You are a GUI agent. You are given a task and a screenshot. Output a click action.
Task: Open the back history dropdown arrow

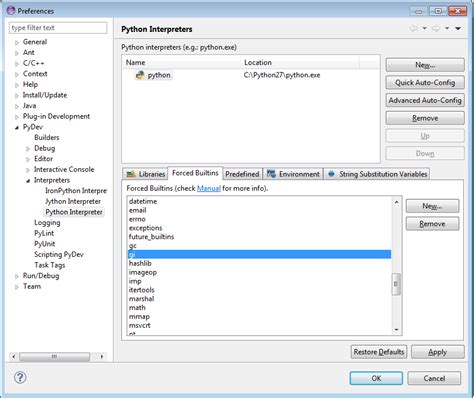tap(425, 28)
